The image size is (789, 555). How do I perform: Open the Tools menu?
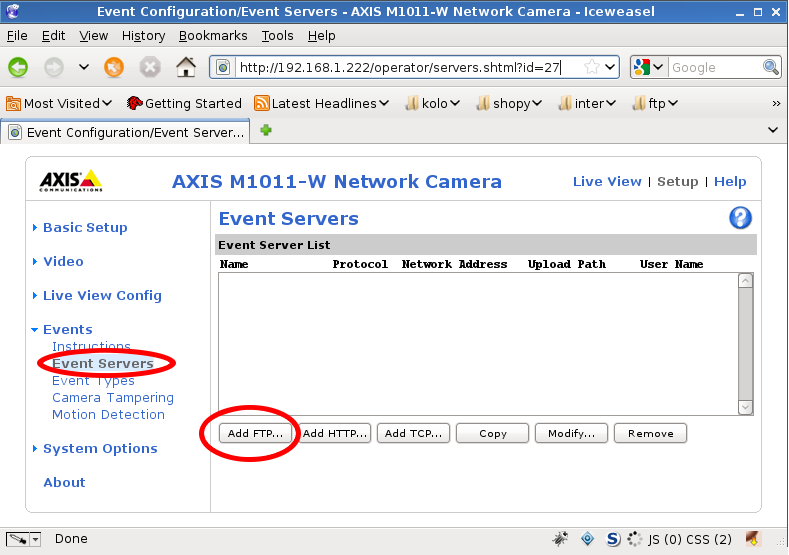click(277, 36)
